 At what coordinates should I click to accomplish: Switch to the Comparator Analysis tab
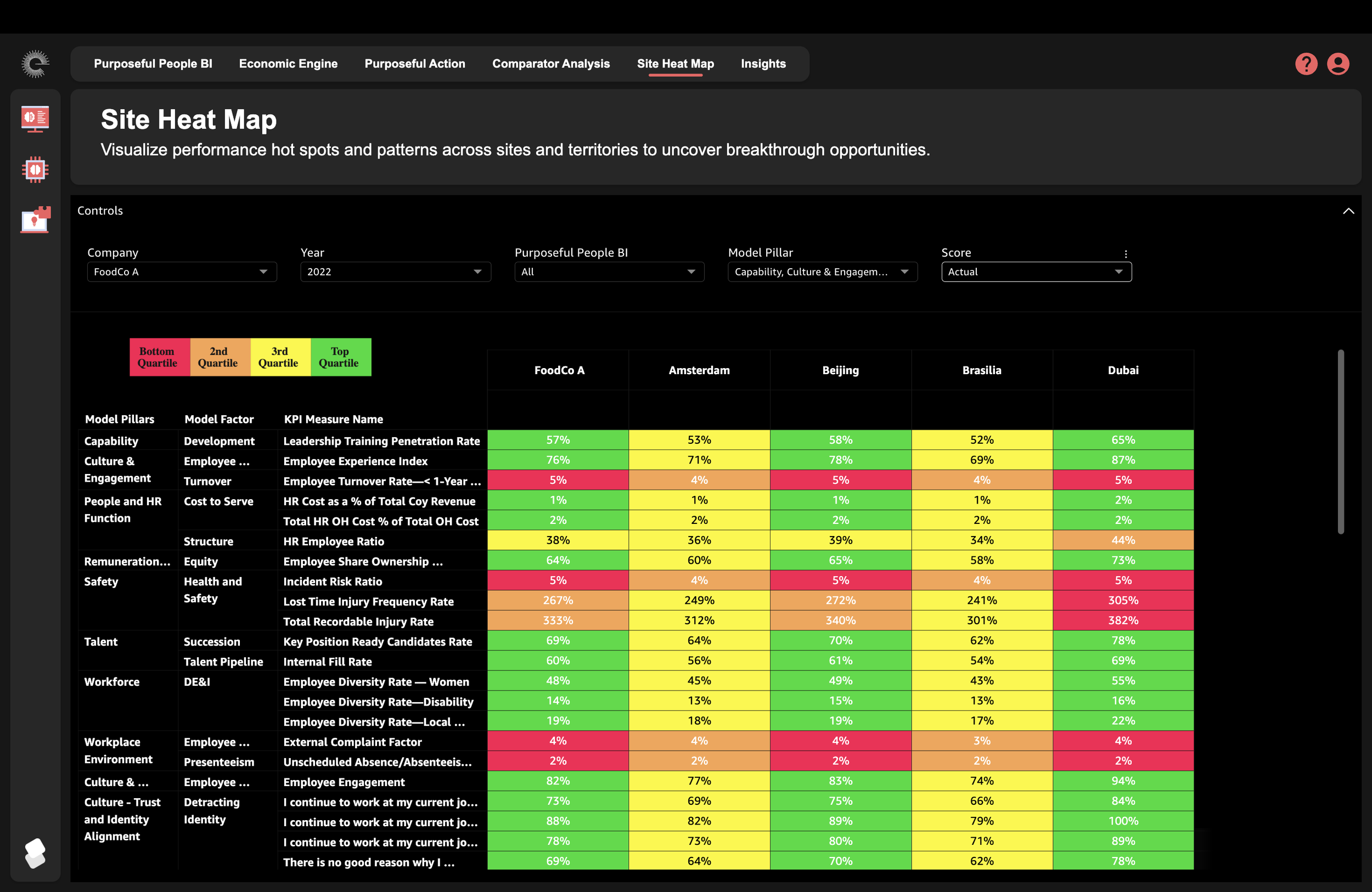click(550, 64)
